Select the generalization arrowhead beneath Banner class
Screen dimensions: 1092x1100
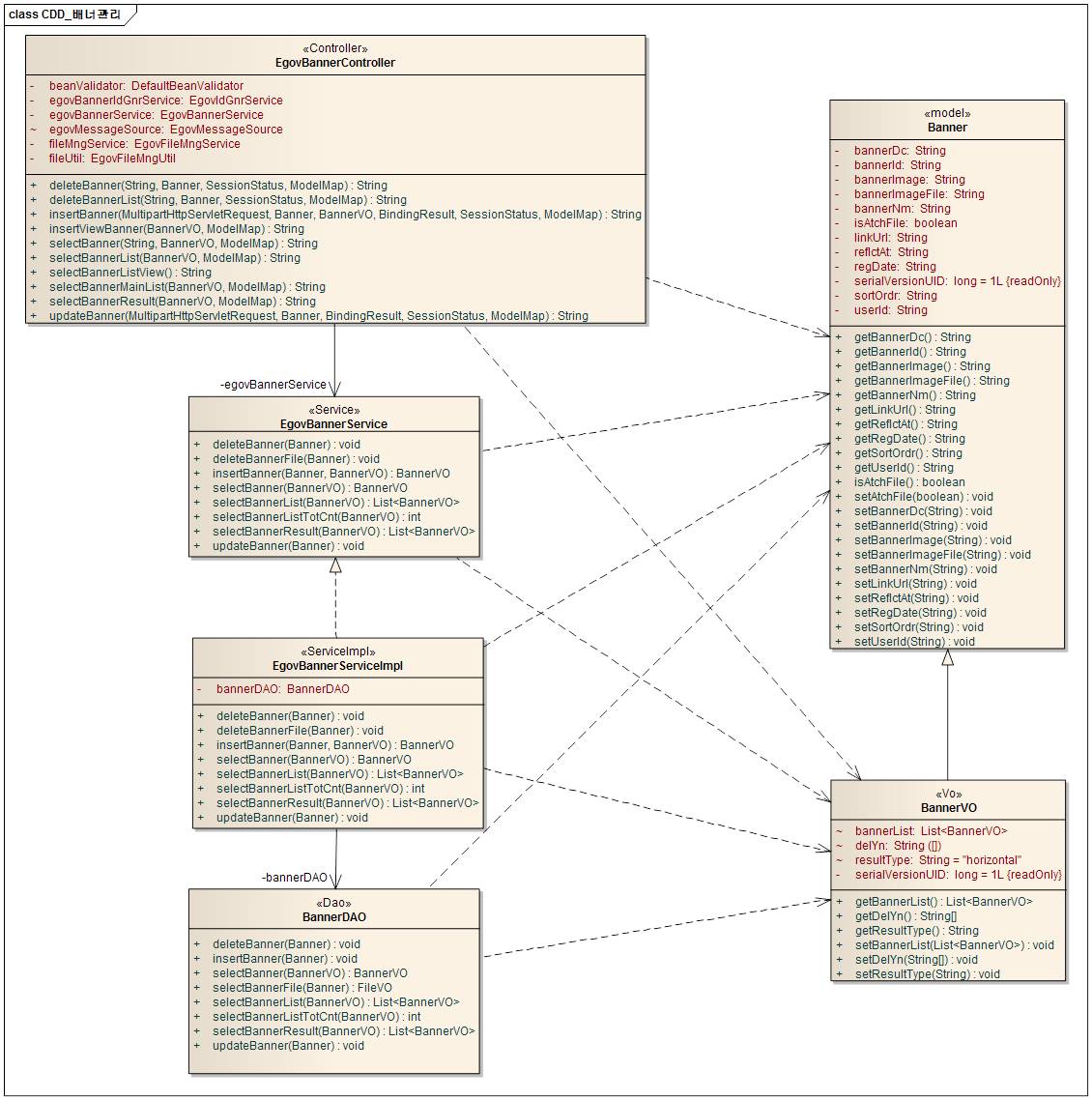pyautogui.click(x=948, y=657)
